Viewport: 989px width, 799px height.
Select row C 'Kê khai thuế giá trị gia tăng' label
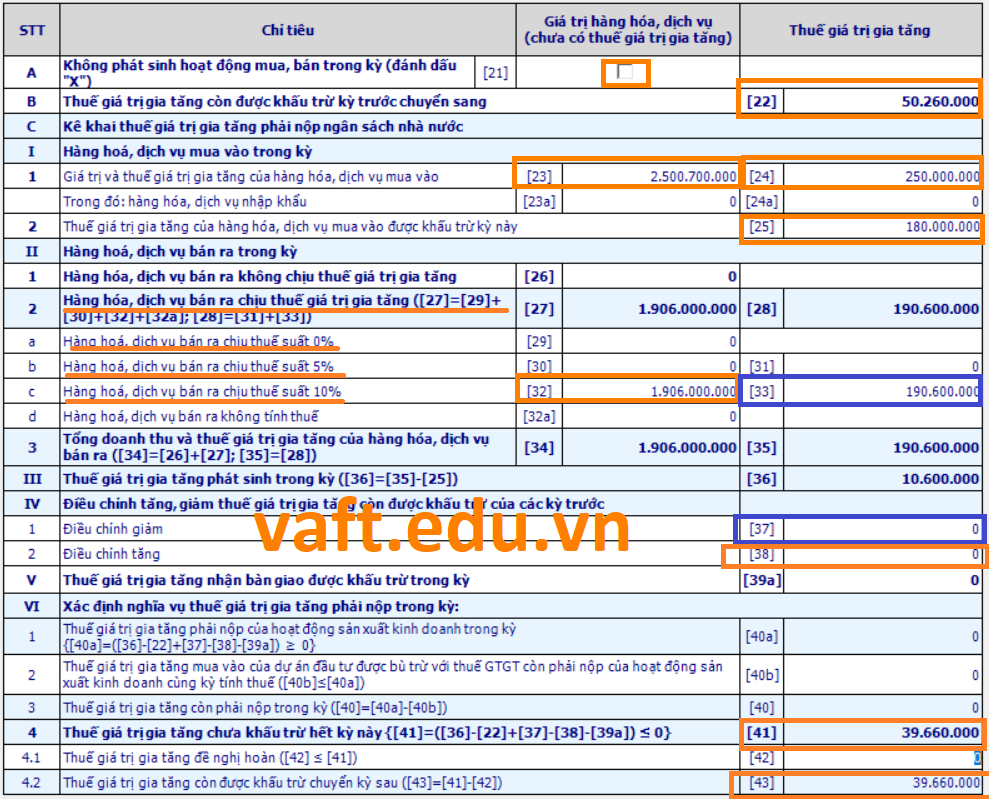(263, 127)
